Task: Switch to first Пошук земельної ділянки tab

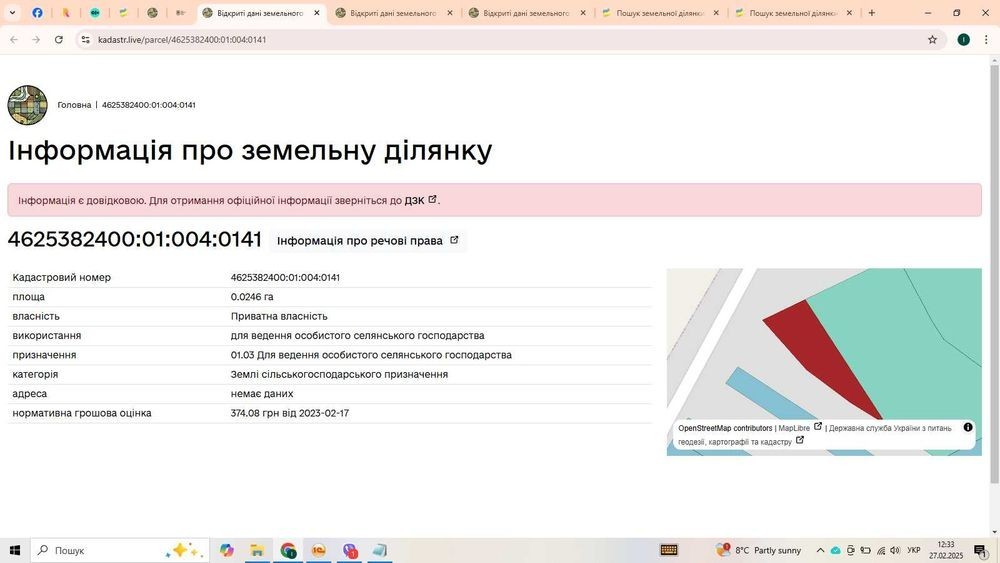Action: (660, 13)
